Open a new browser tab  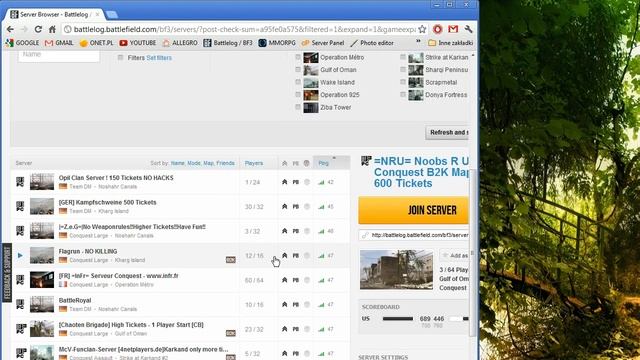pos(112,15)
